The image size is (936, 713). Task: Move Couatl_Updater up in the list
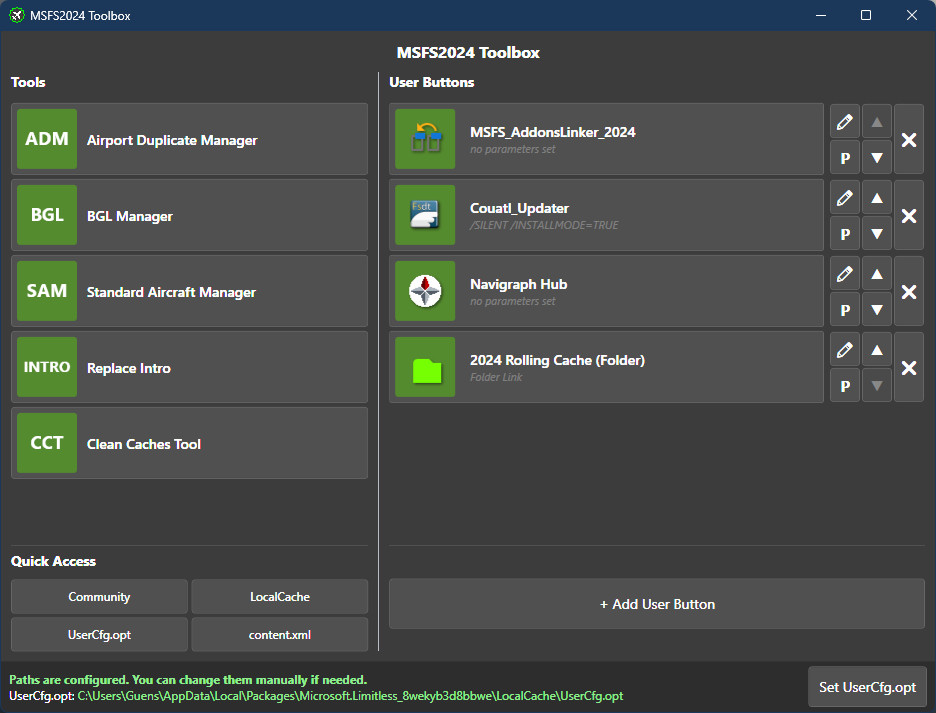pyautogui.click(x=876, y=197)
